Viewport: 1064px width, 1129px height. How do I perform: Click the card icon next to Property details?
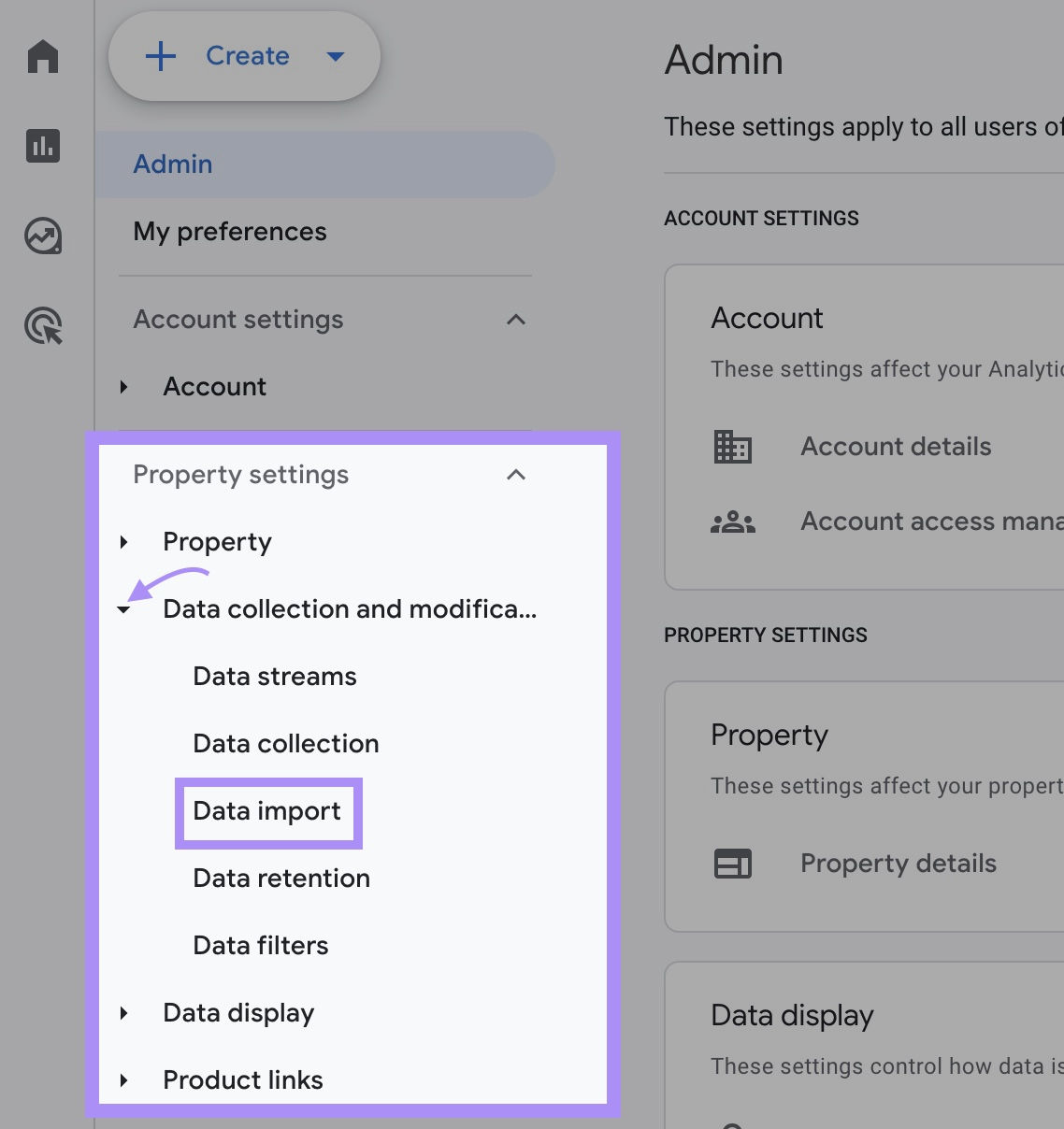click(x=733, y=863)
